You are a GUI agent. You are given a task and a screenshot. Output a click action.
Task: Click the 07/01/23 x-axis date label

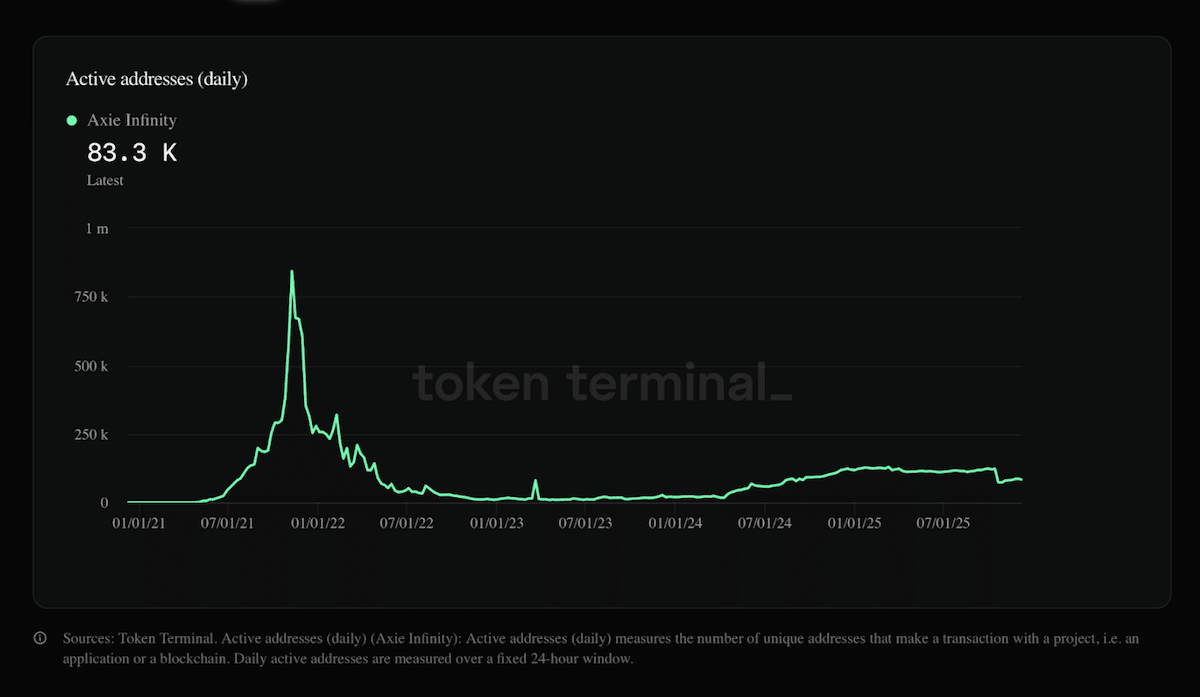(x=586, y=523)
